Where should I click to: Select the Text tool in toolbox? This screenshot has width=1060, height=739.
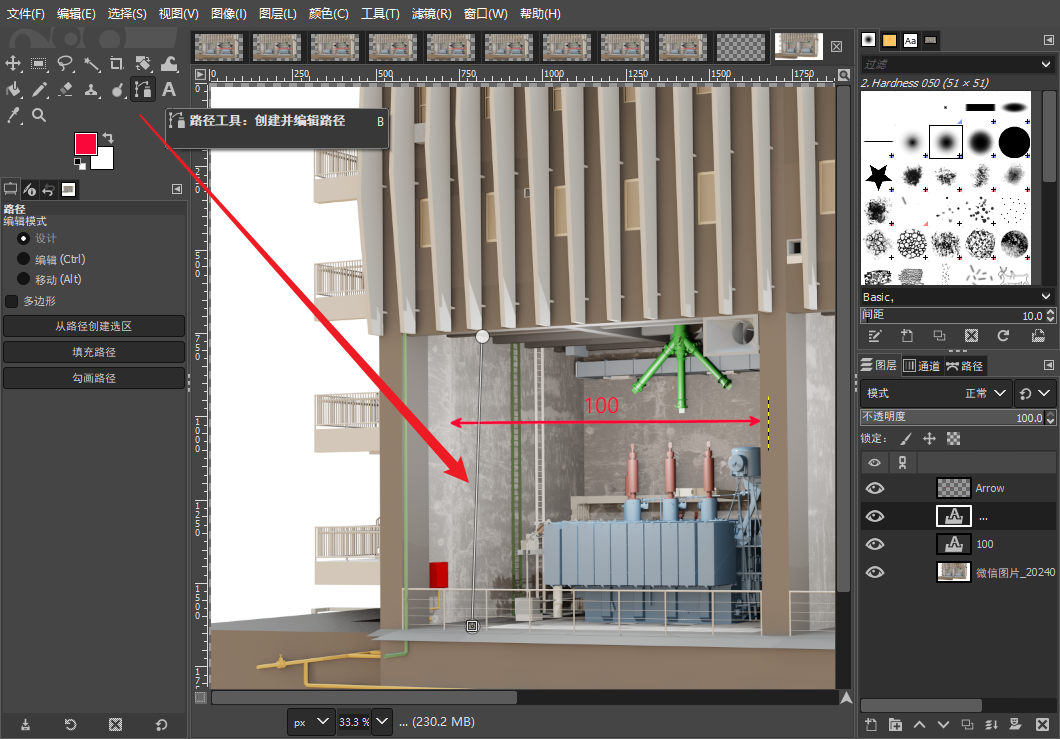click(169, 90)
